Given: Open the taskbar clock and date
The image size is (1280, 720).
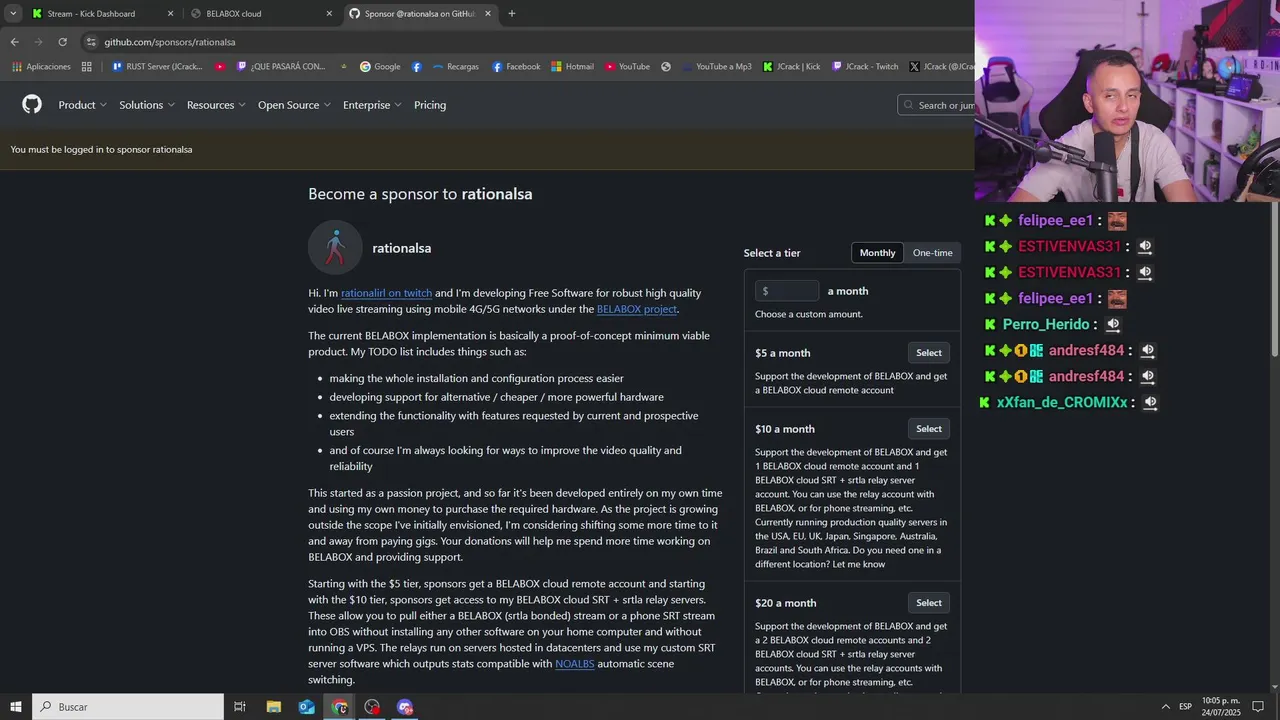Looking at the screenshot, I should tap(1221, 707).
